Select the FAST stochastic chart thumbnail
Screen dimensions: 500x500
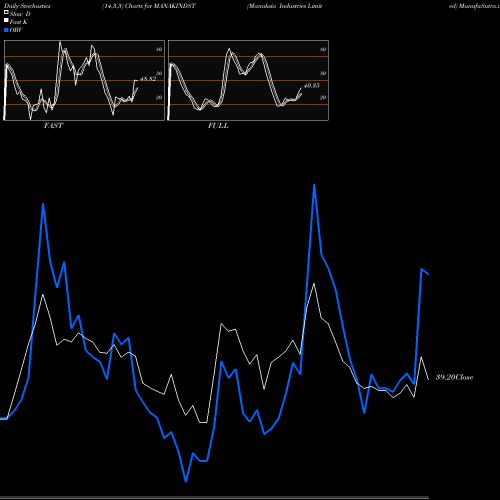[x=84, y=80]
